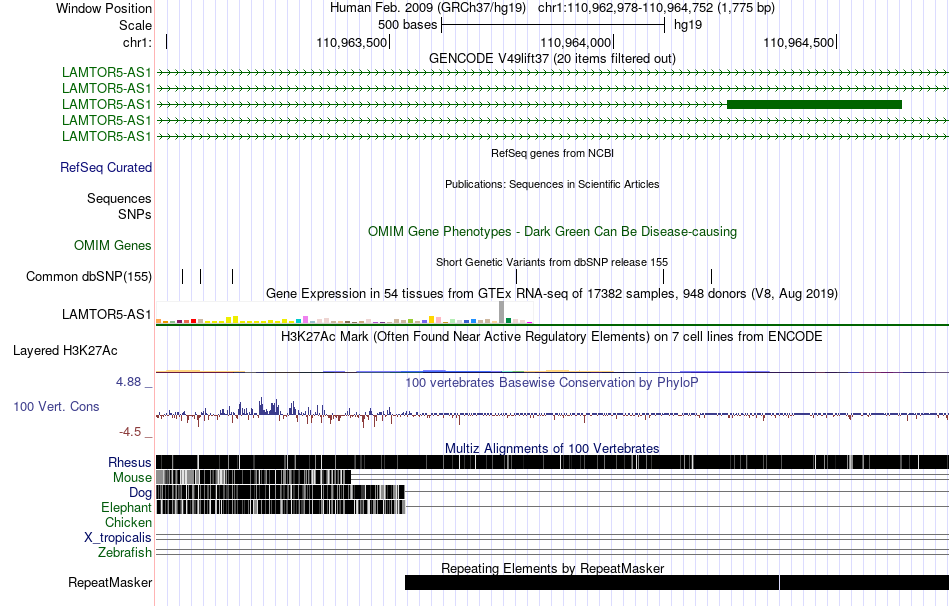Open the RepeatMasker track label
This screenshot has width=950, height=606.
[x=110, y=582]
